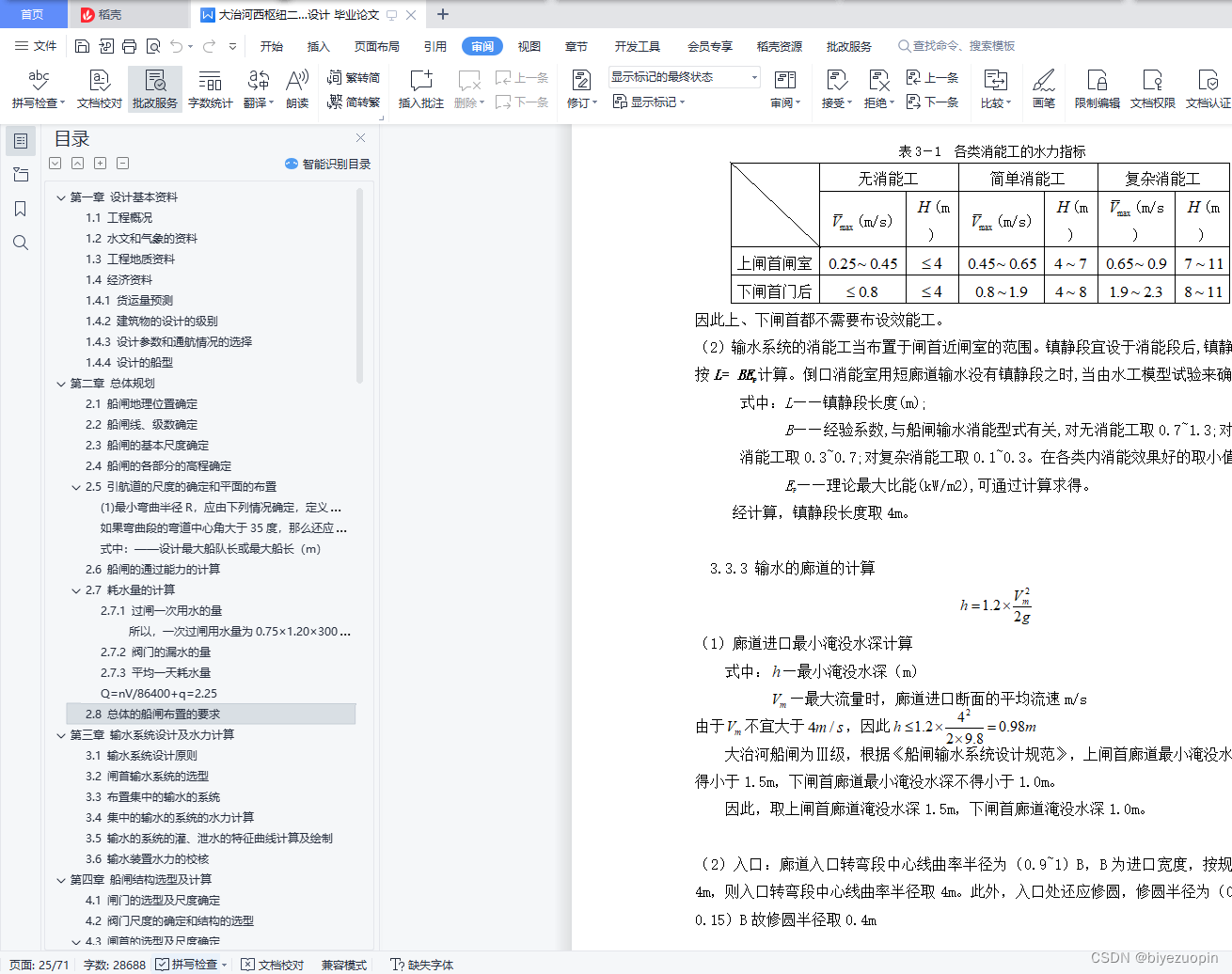The image size is (1232, 974).
Task: Click the 文档校对 proofreading icon
Action: [100, 89]
